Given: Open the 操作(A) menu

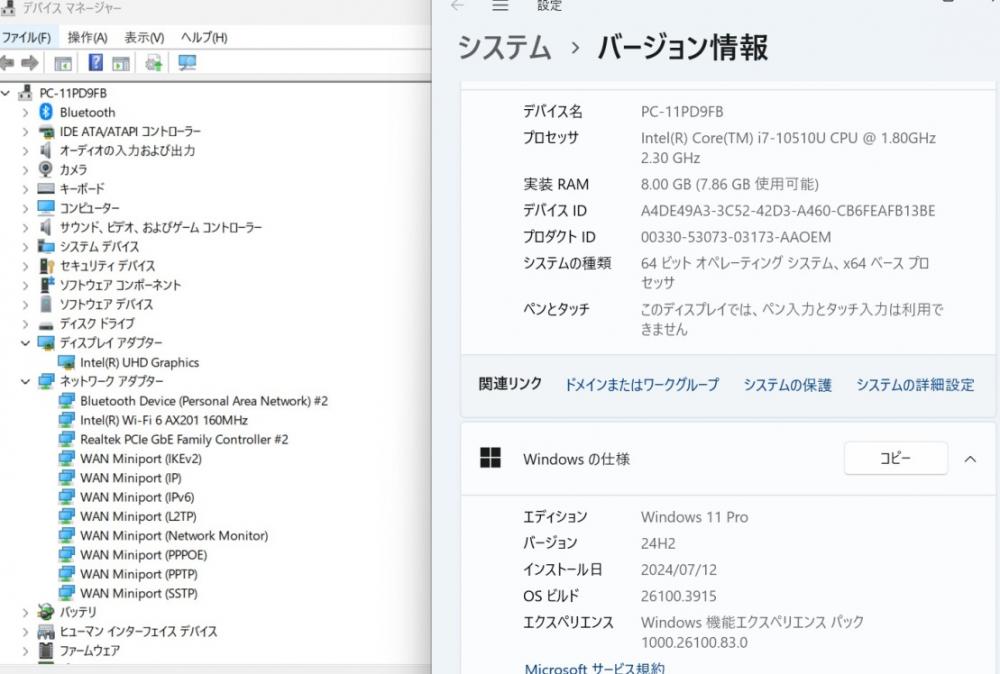Looking at the screenshot, I should click(87, 38).
